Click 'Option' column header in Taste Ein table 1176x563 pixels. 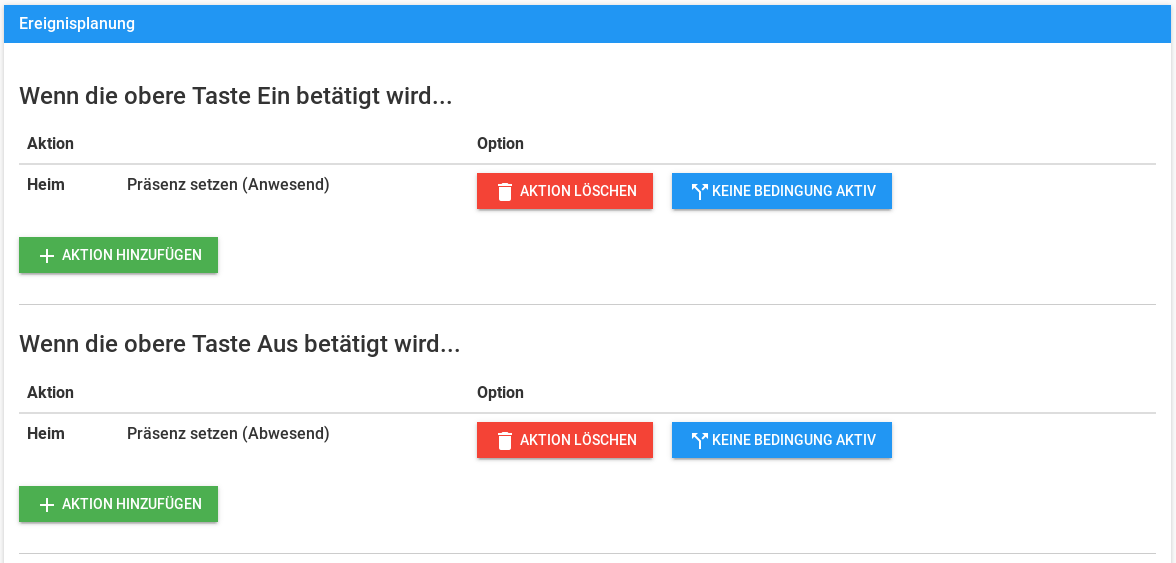click(x=500, y=144)
